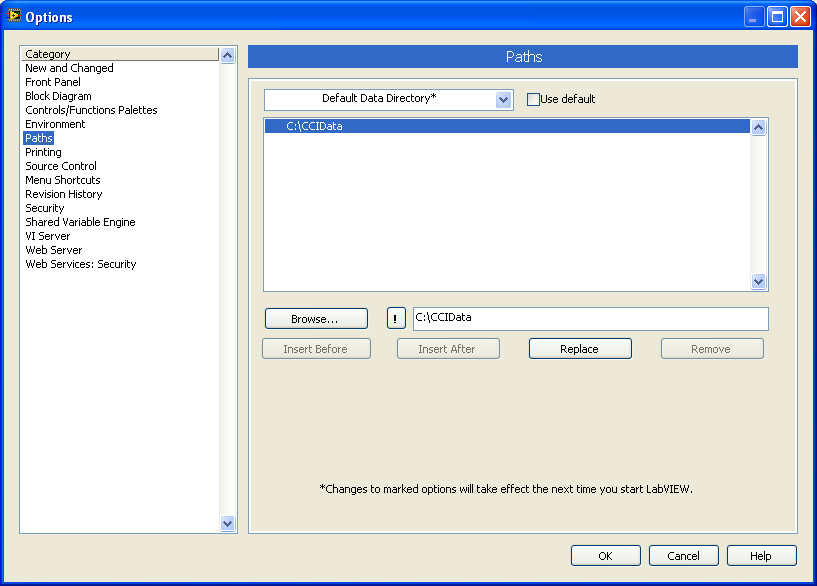Select Paths category
Image resolution: width=817 pixels, height=586 pixels.
(39, 138)
